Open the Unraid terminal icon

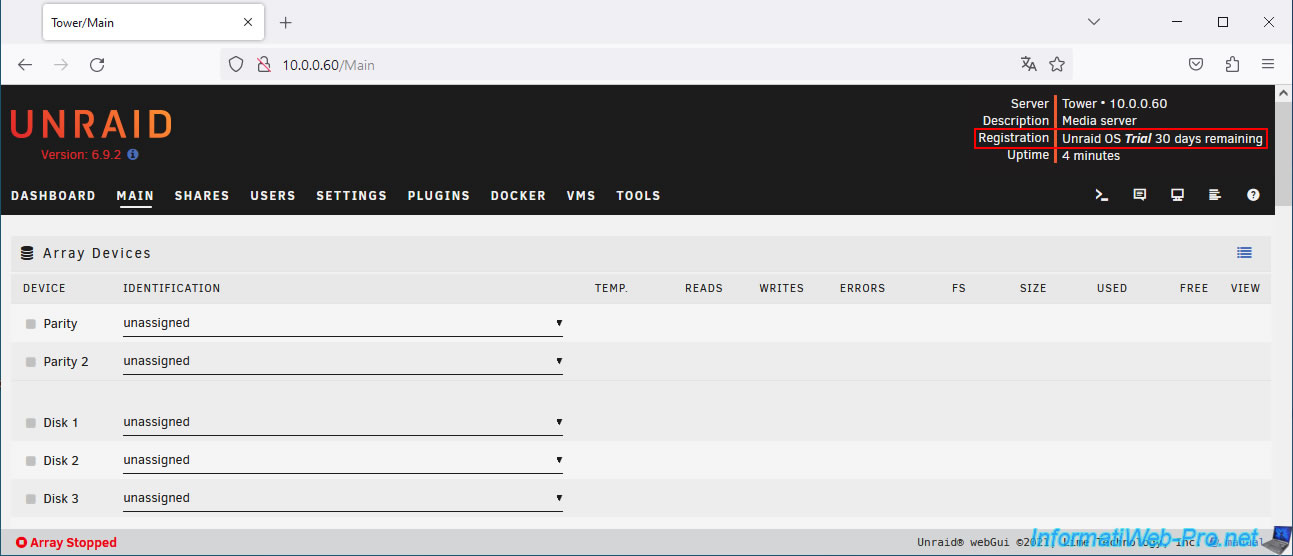click(x=1101, y=196)
